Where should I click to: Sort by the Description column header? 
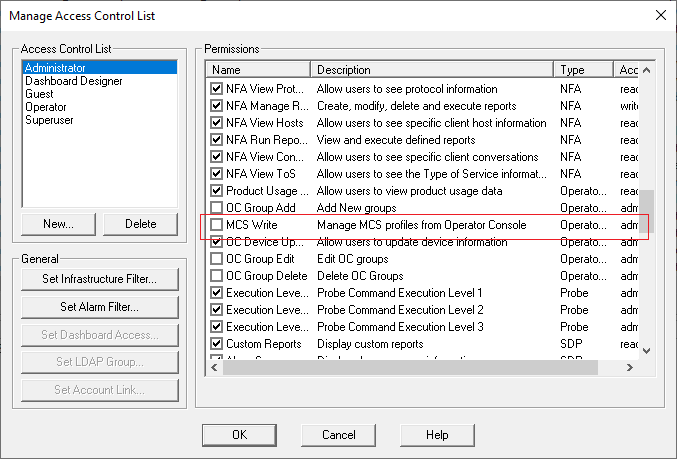click(432, 70)
